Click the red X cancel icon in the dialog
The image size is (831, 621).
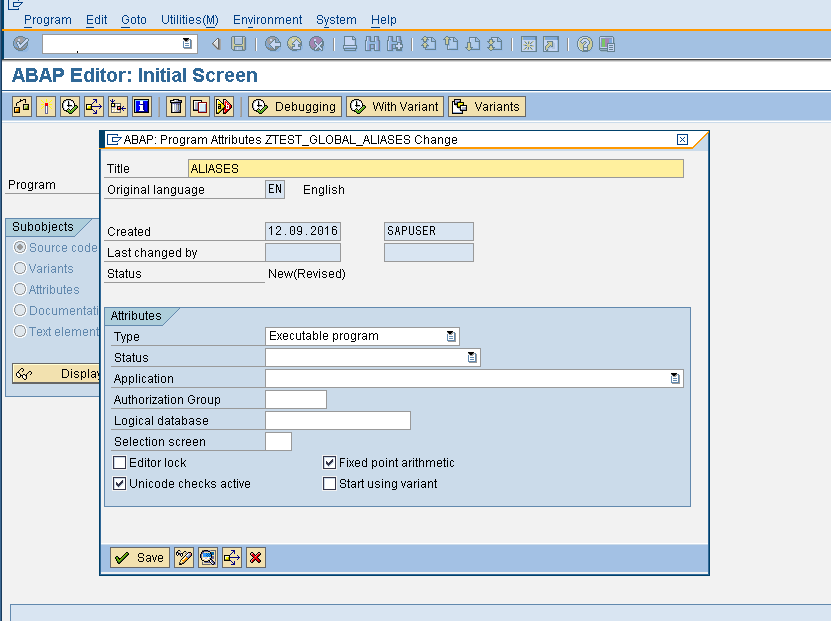(256, 558)
